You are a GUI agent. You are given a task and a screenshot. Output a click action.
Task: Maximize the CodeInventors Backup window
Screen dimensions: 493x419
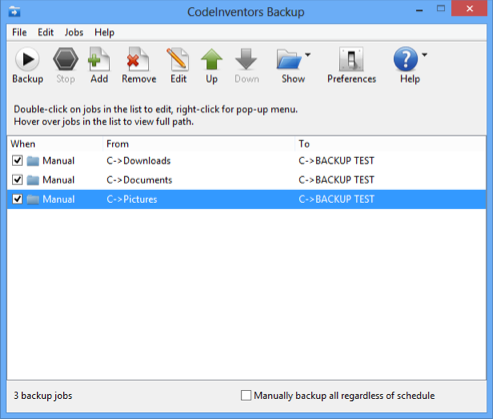(x=441, y=9)
